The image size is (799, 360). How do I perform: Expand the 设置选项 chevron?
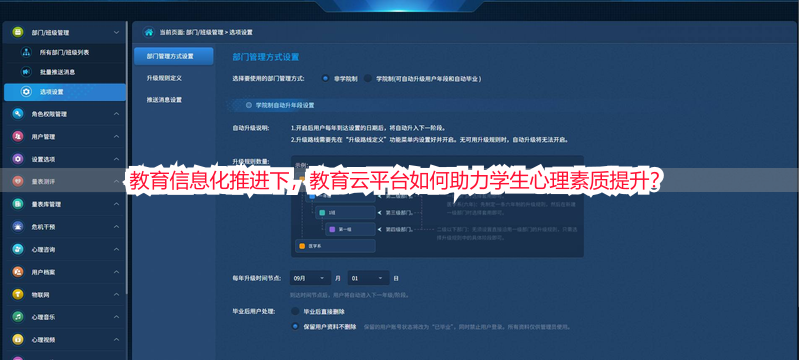click(116, 159)
